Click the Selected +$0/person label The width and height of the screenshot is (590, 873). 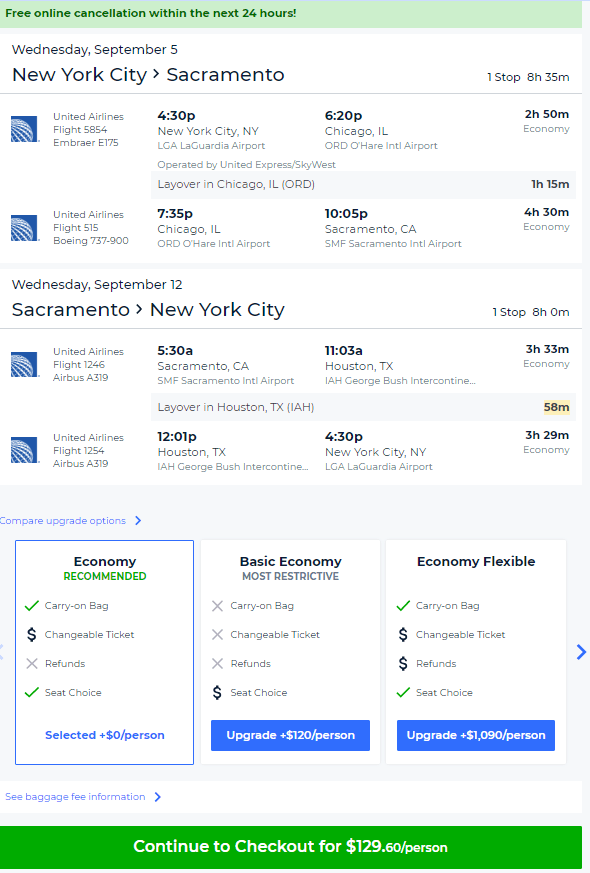(x=104, y=733)
